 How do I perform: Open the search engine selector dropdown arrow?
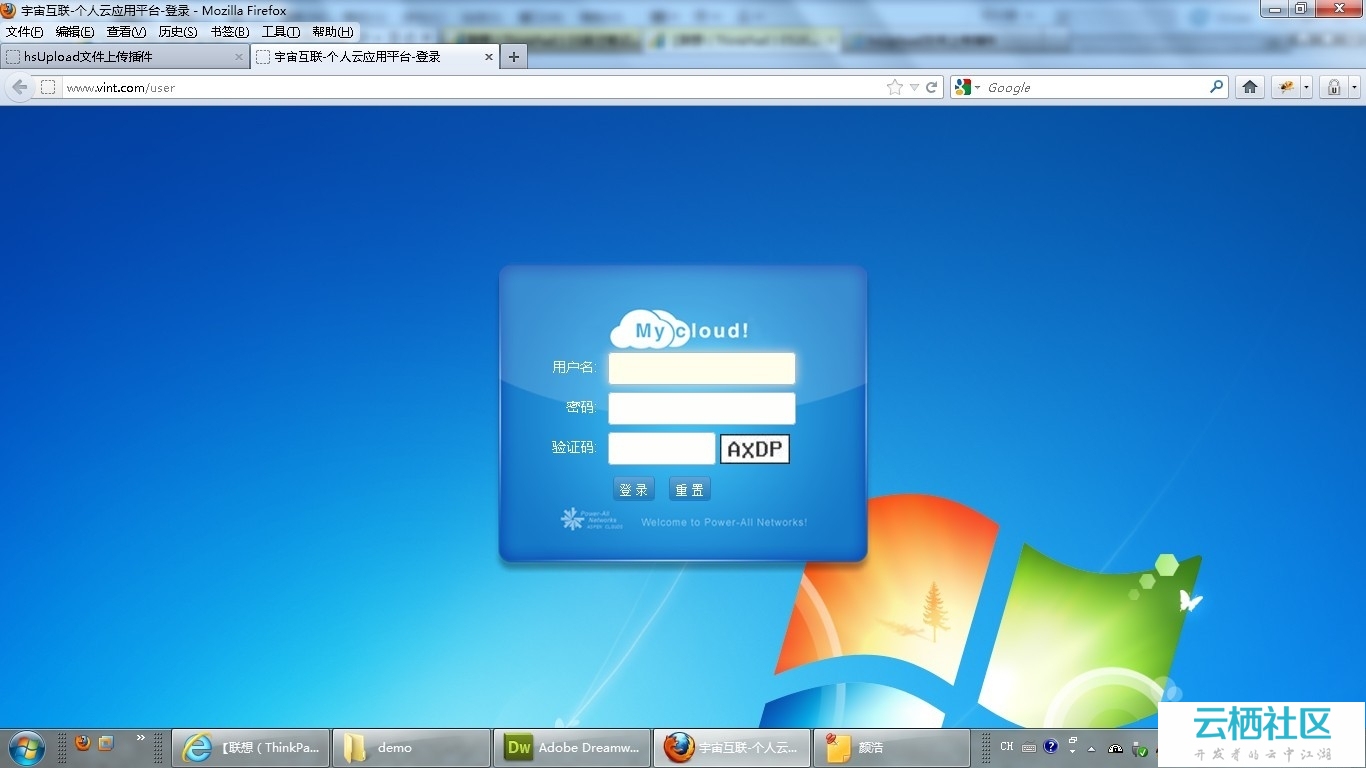click(977, 87)
